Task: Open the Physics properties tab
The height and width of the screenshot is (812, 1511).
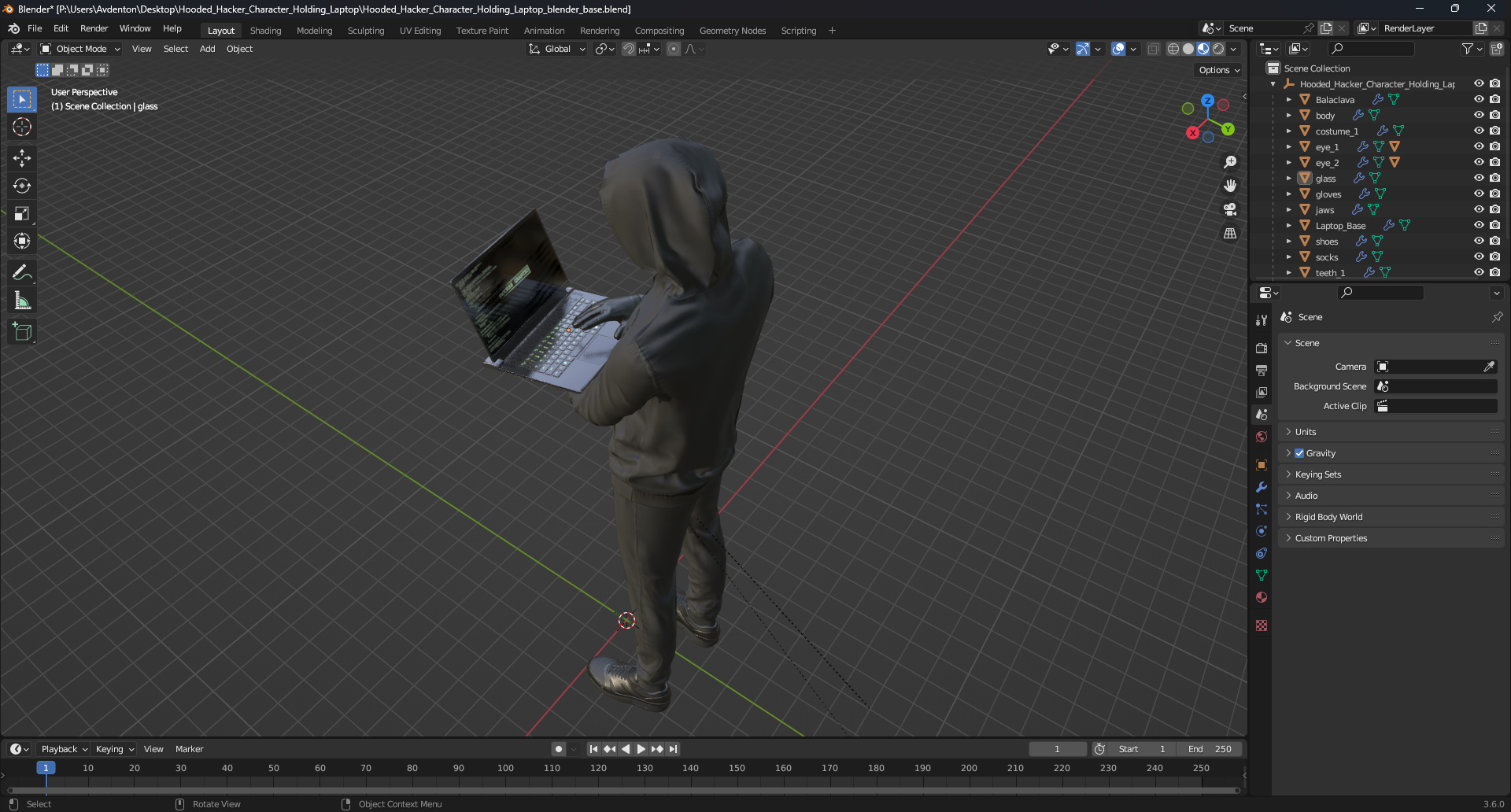Action: (x=1262, y=531)
